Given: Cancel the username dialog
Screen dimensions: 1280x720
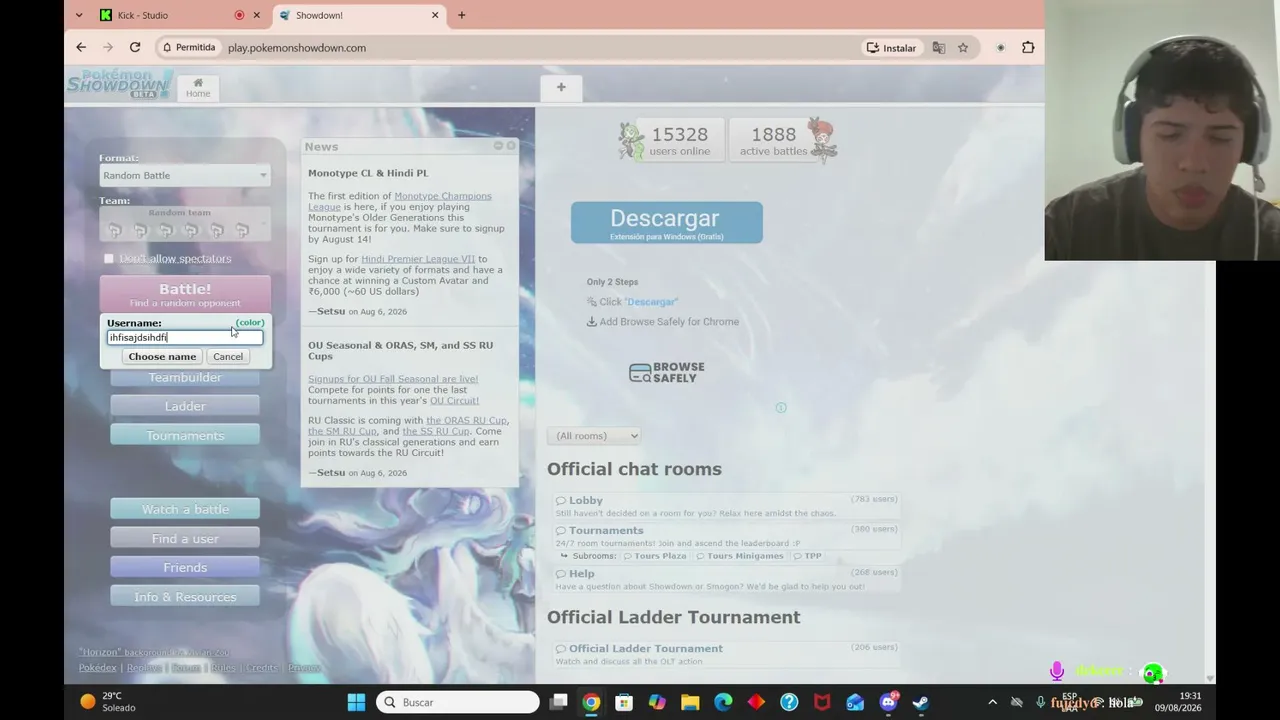Looking at the screenshot, I should tap(228, 357).
